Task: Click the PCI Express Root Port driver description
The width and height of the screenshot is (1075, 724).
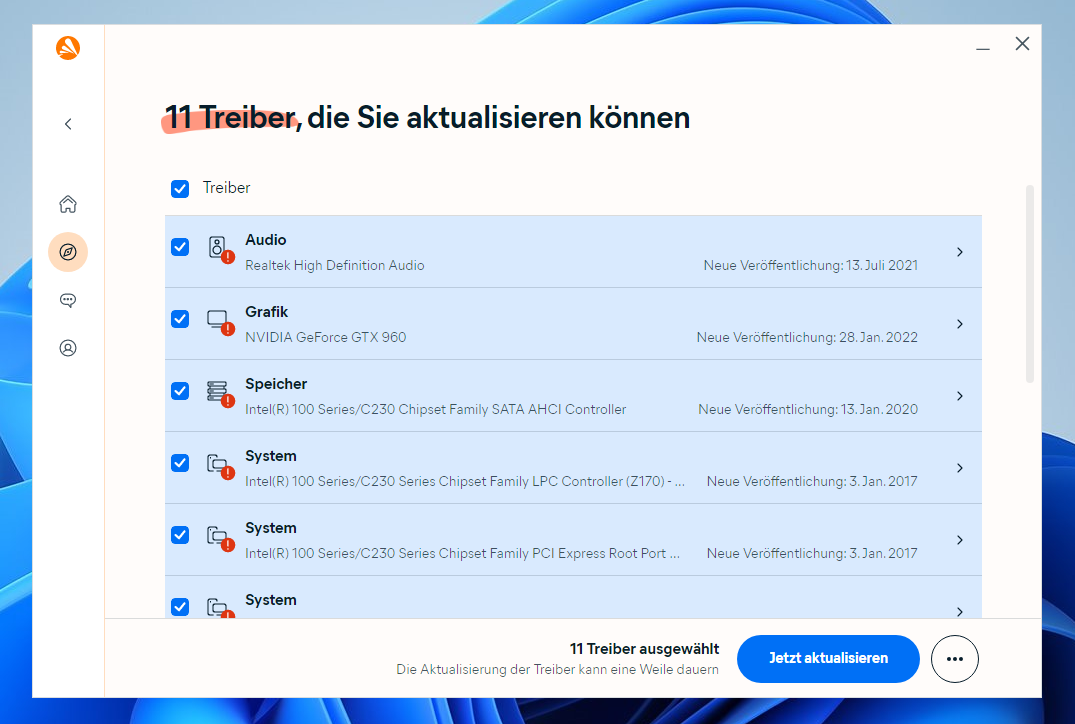Action: [463, 553]
